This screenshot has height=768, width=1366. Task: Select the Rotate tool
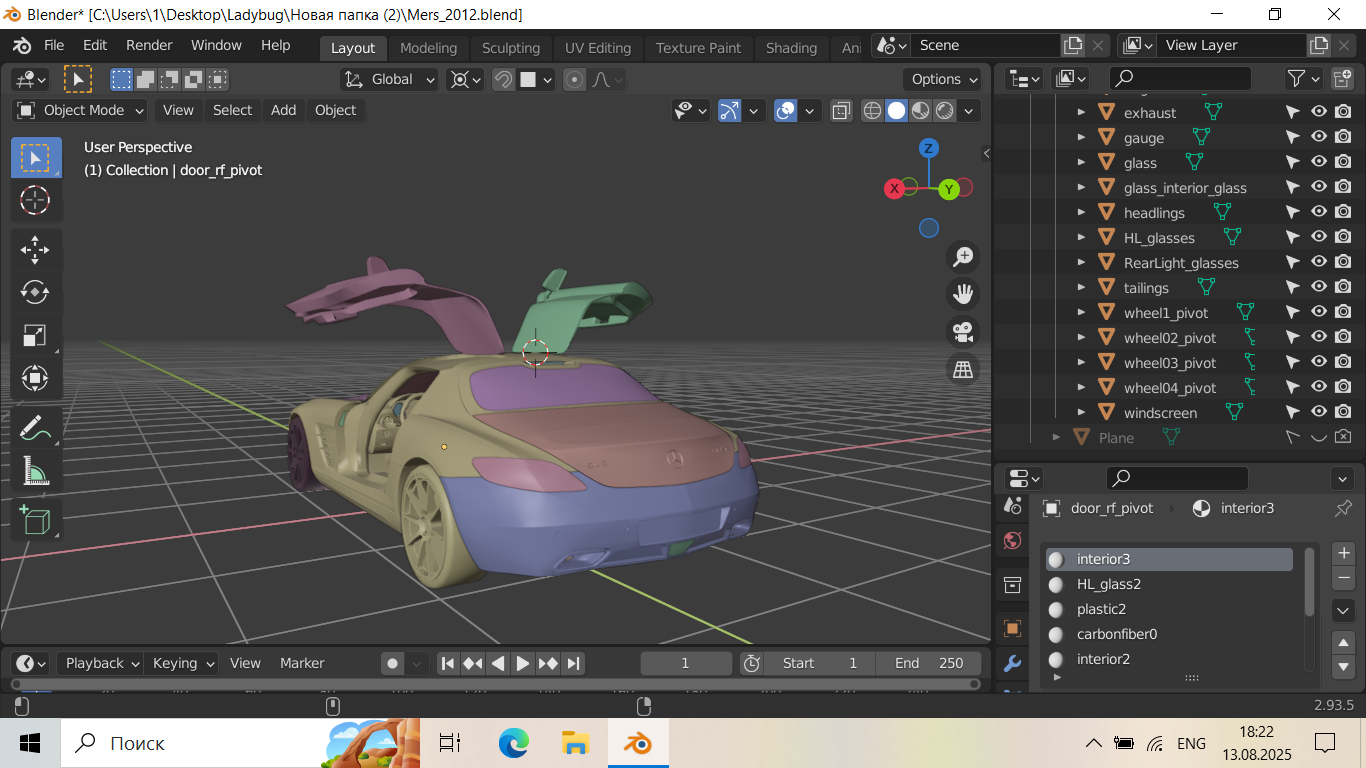pyautogui.click(x=35, y=292)
